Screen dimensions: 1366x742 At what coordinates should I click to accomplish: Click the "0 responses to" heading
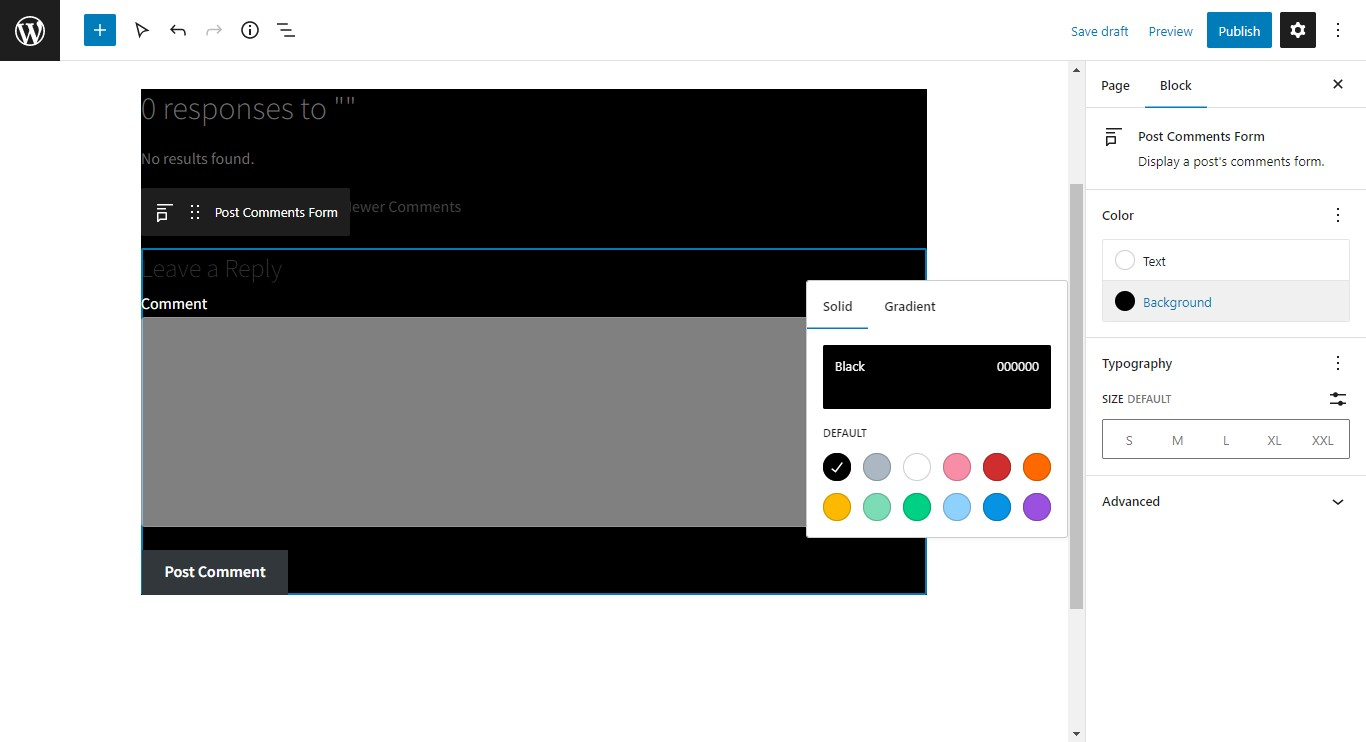(x=249, y=108)
